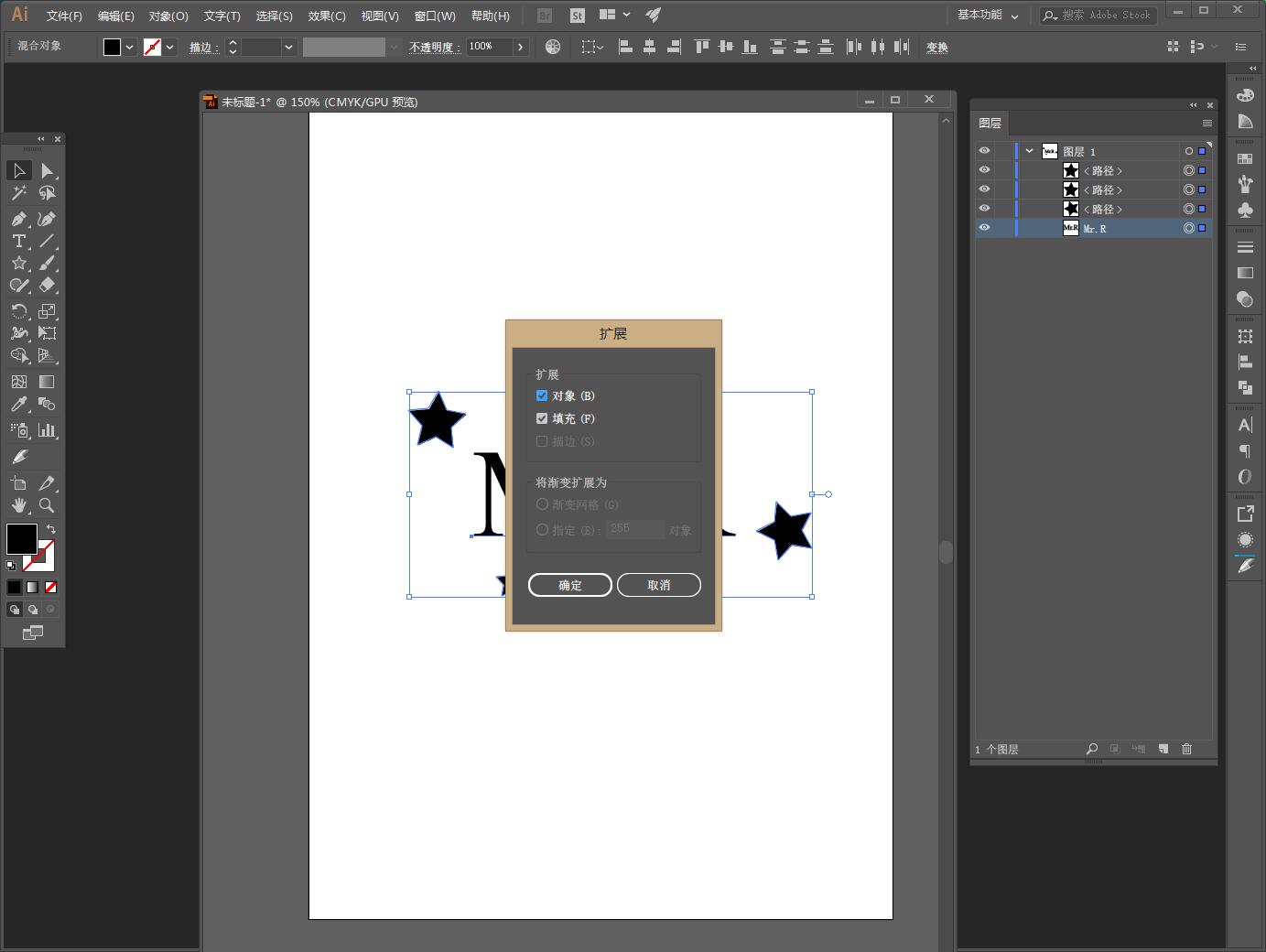This screenshot has width=1266, height=952.
Task: Select the Pen tool
Action: (x=18, y=220)
